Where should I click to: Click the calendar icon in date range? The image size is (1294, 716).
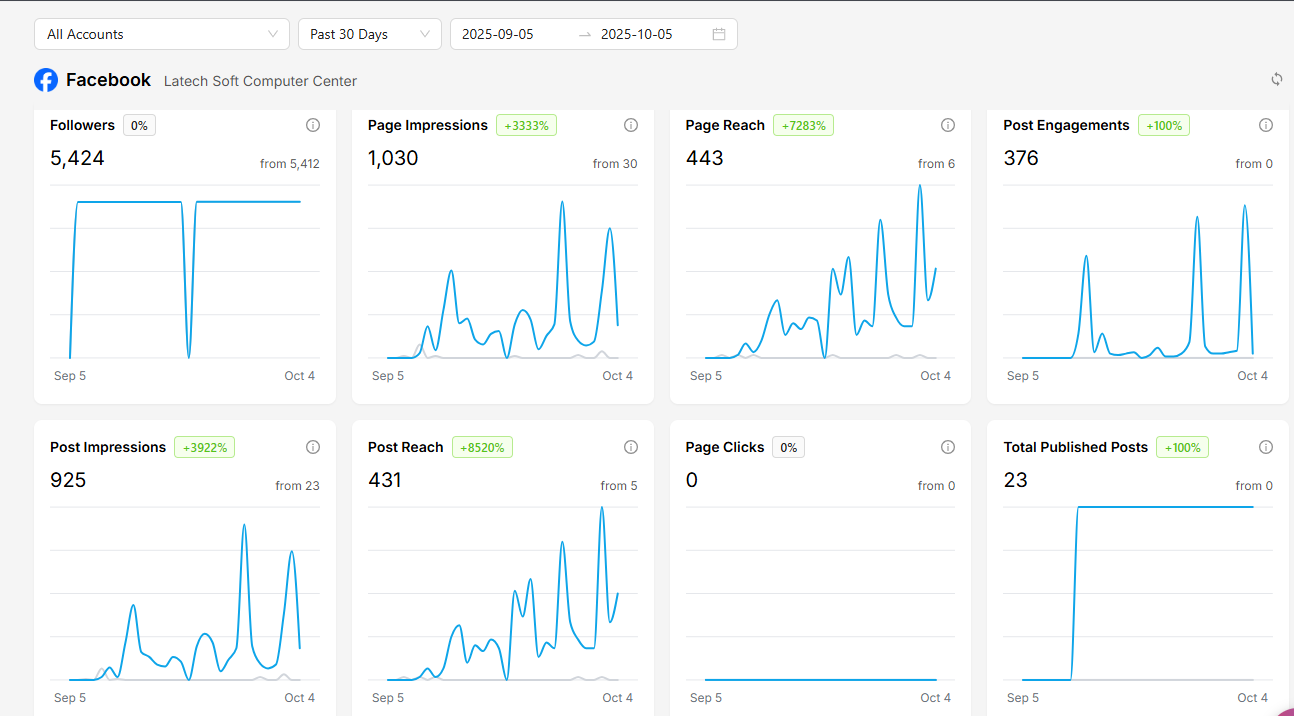(x=719, y=34)
